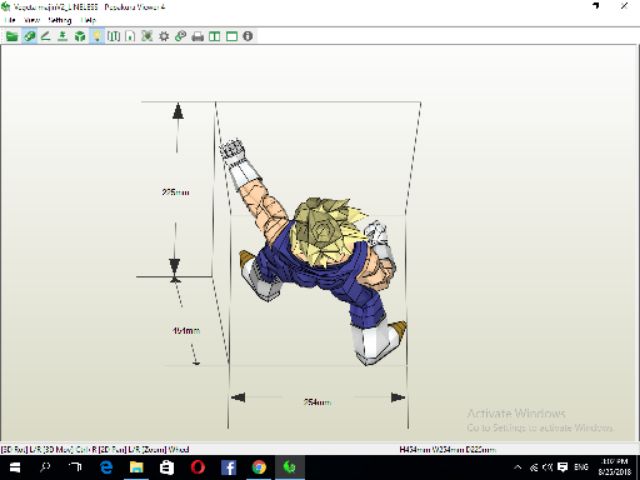Click the volume speaker tray icon
The image size is (640, 480).
547,468
